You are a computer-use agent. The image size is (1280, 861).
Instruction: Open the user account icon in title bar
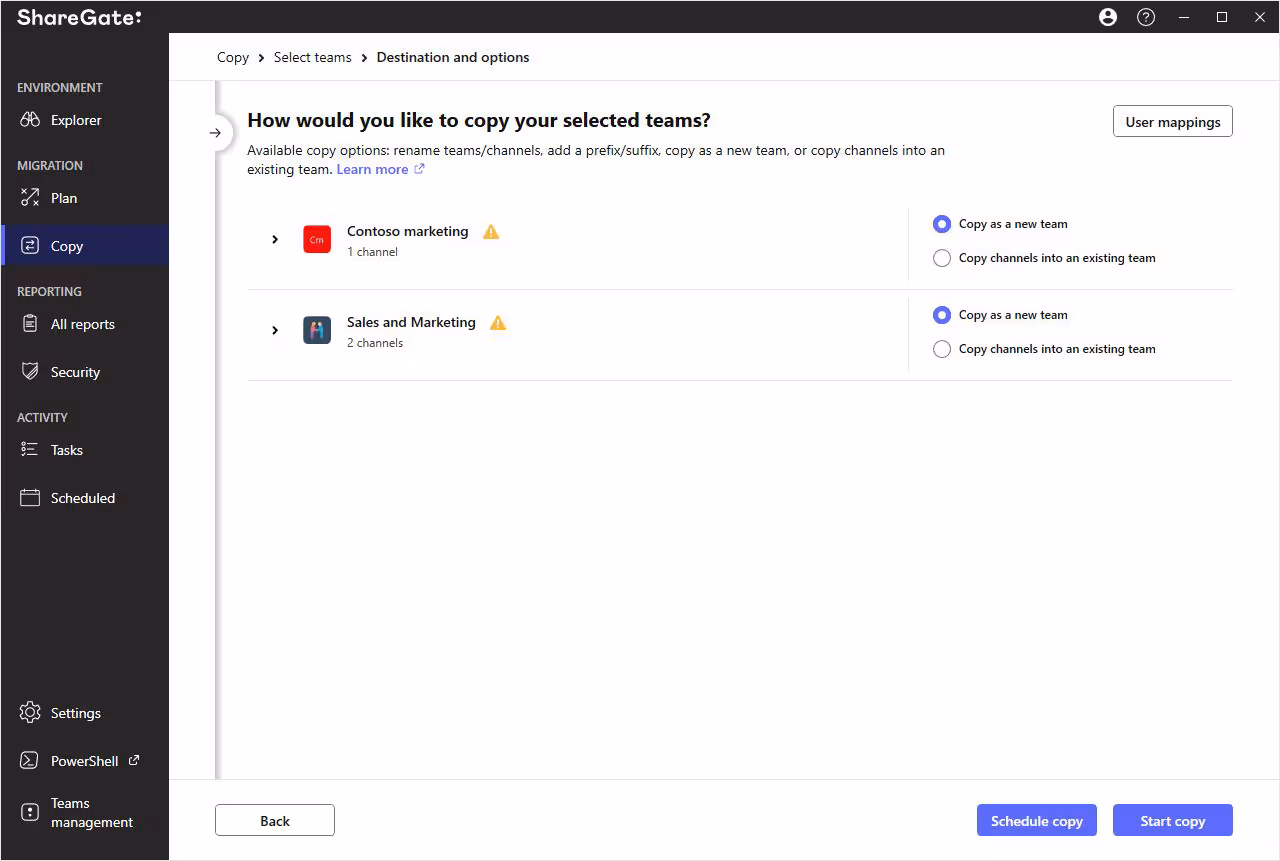tap(1108, 17)
